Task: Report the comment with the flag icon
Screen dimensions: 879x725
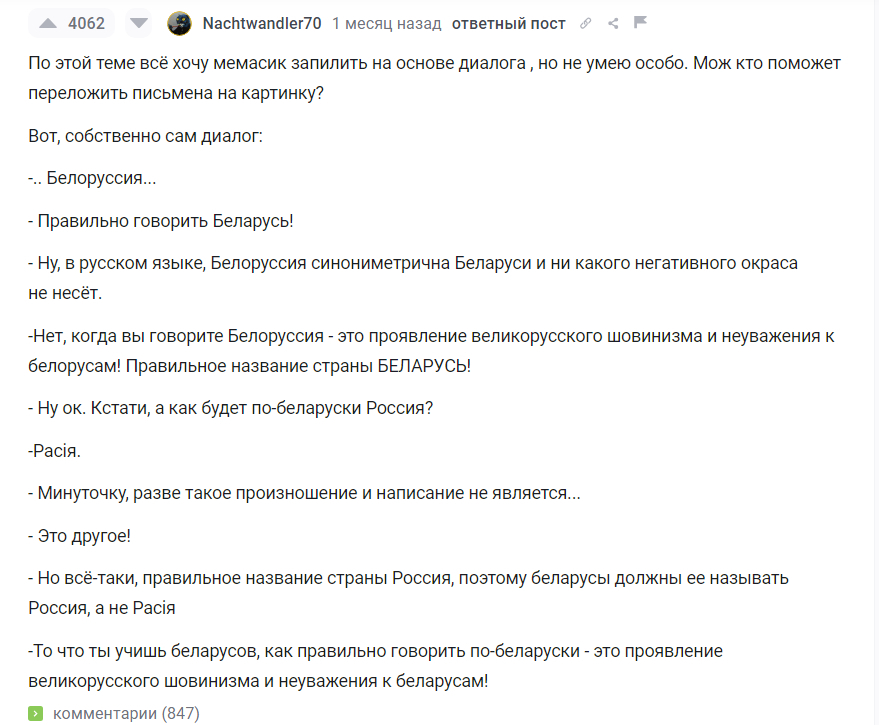Action: 641,23
